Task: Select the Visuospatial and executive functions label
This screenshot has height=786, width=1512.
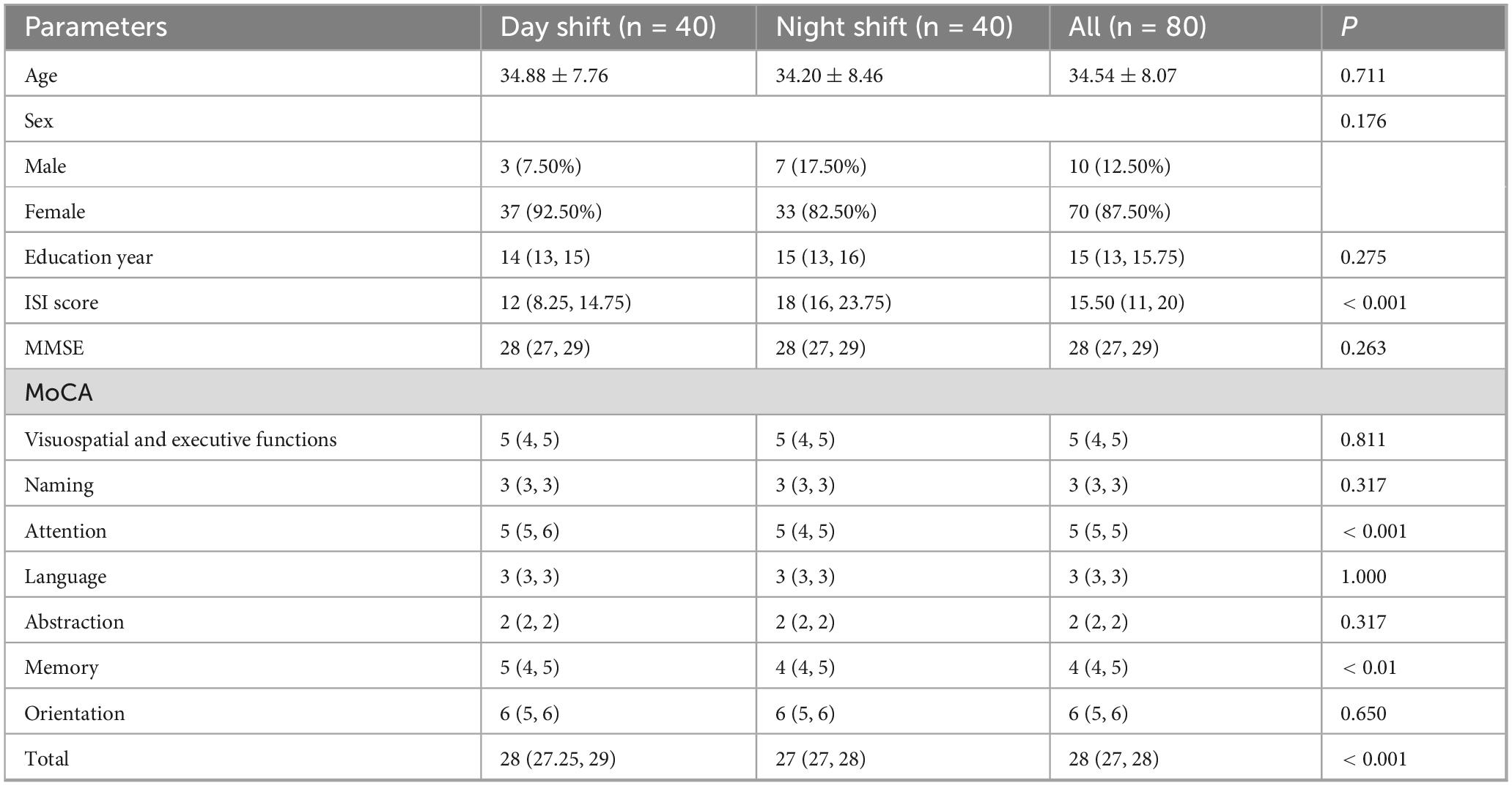Action: point(180,440)
